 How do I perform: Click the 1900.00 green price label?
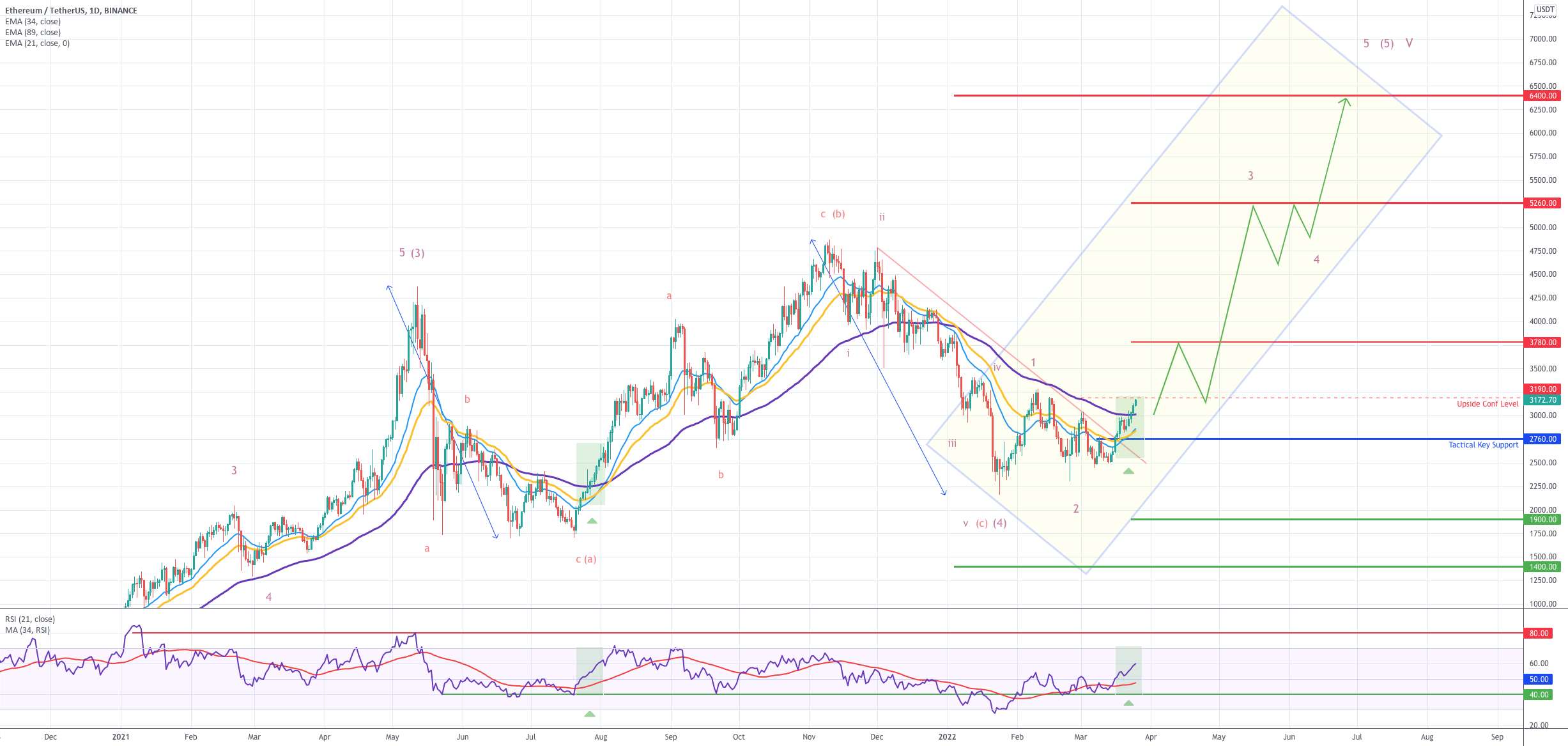click(1542, 520)
